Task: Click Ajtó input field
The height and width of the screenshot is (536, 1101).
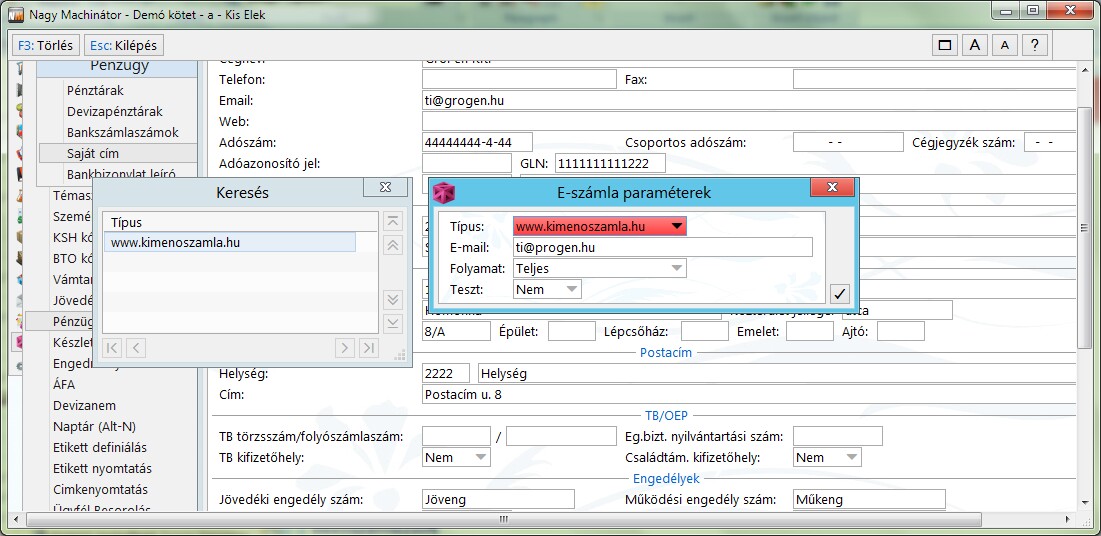Action: pyautogui.click(x=901, y=331)
